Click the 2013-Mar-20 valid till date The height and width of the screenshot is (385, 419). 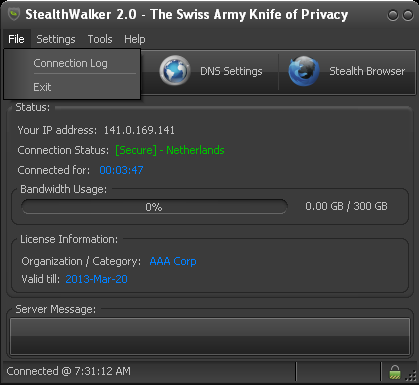point(96,279)
